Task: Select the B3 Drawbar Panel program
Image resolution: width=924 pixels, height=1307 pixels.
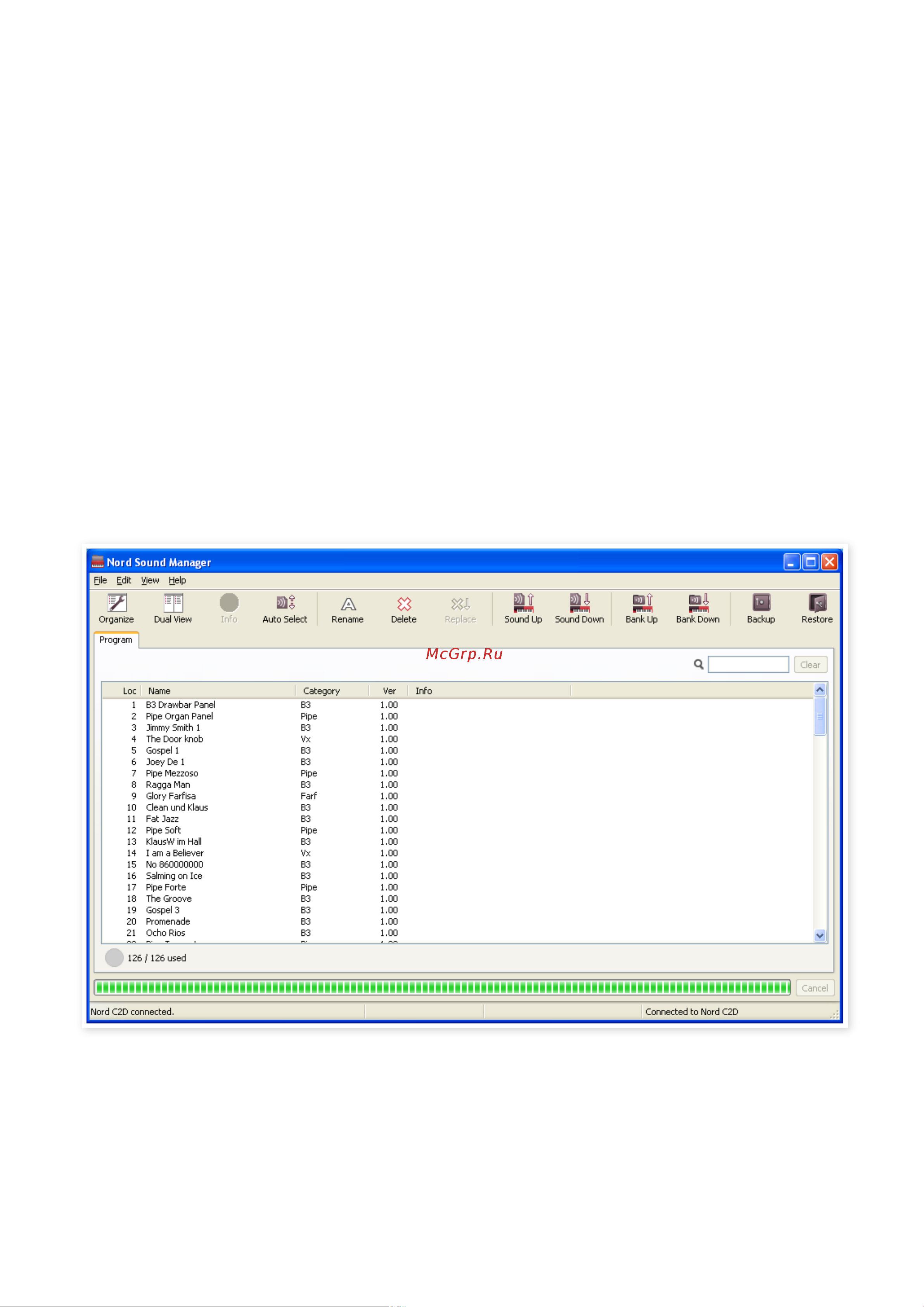Action: click(458, 705)
